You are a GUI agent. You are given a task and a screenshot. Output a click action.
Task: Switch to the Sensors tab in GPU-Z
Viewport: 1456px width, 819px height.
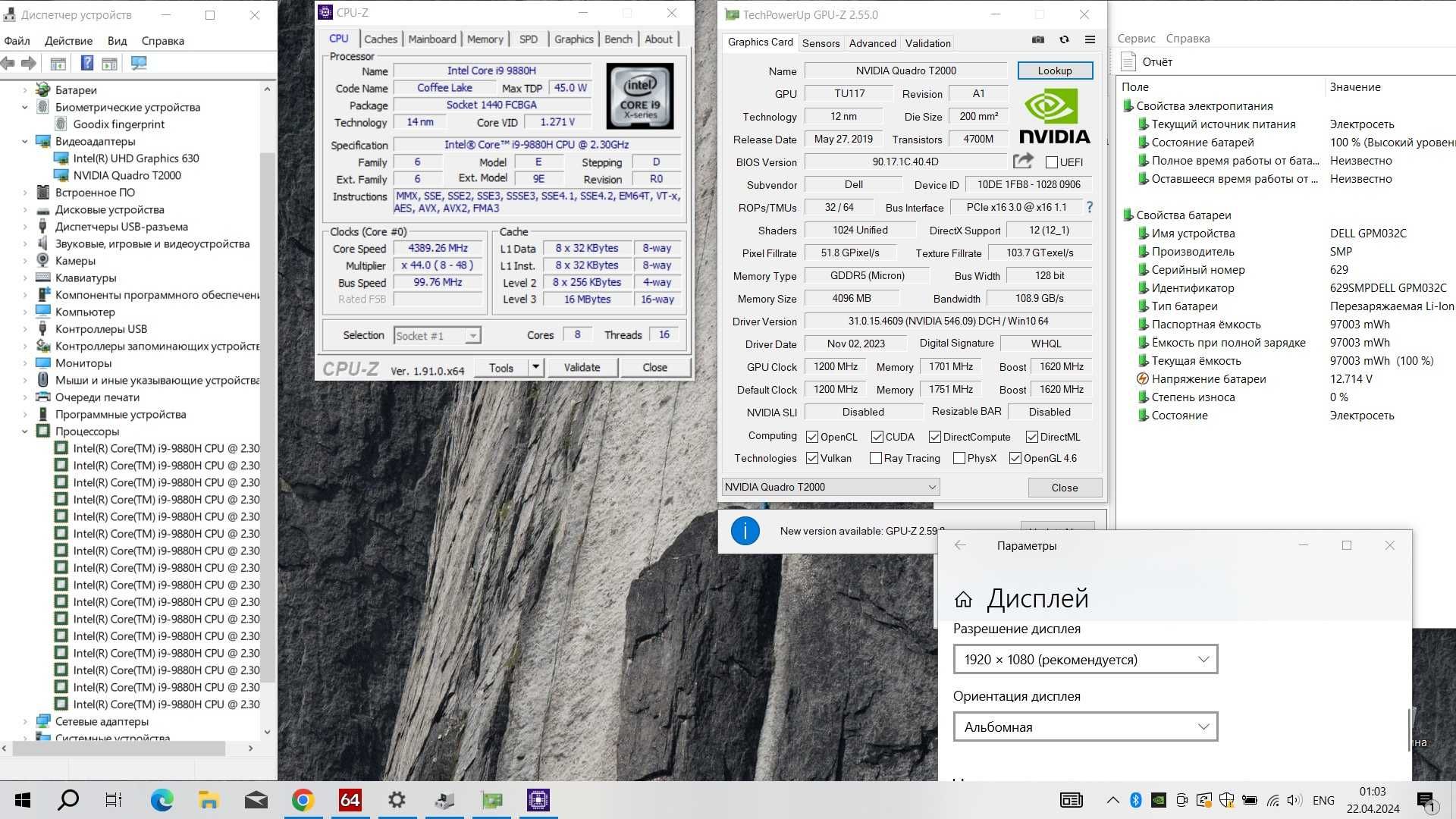coord(821,43)
